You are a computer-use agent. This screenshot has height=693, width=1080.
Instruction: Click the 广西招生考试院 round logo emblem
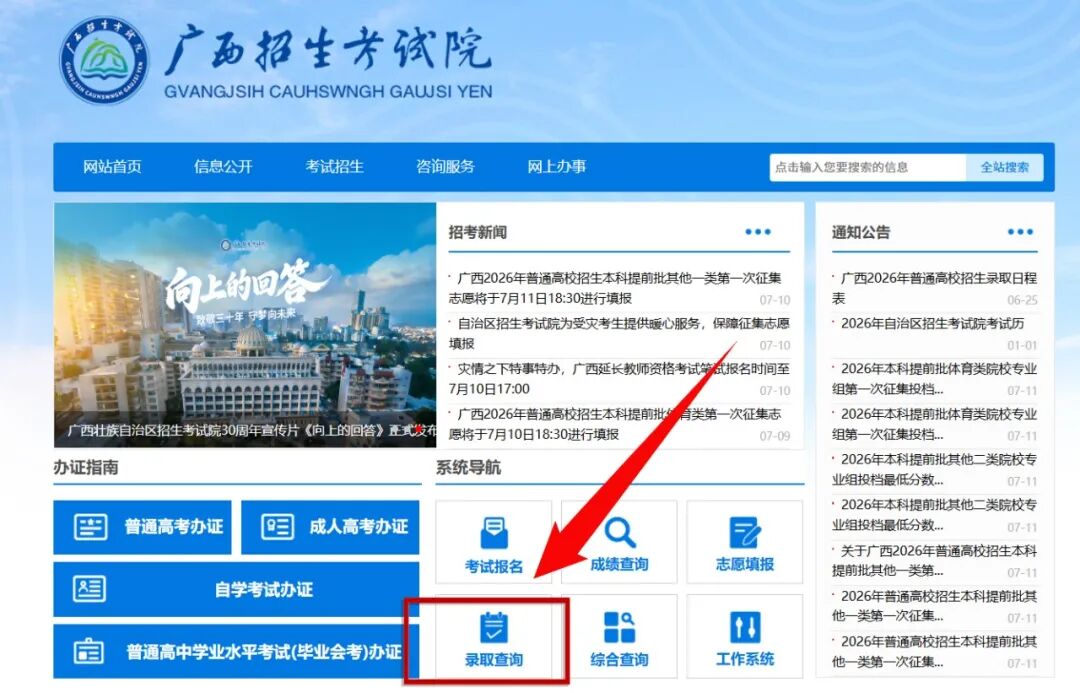click(x=104, y=61)
